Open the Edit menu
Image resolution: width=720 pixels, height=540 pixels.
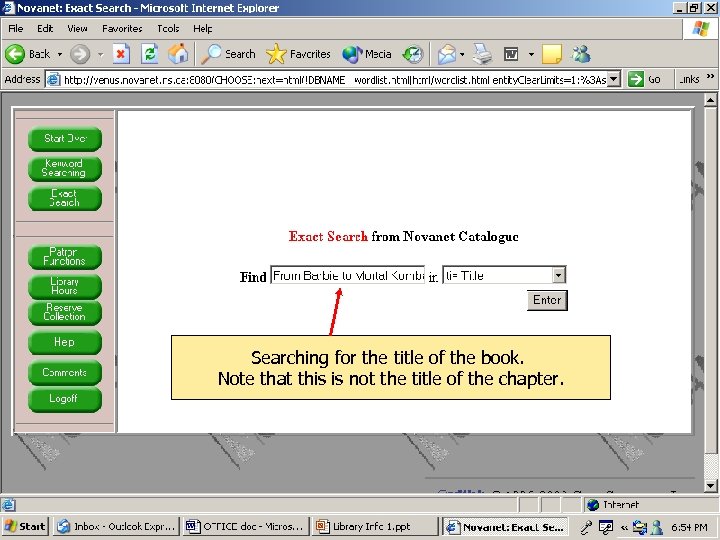click(45, 28)
